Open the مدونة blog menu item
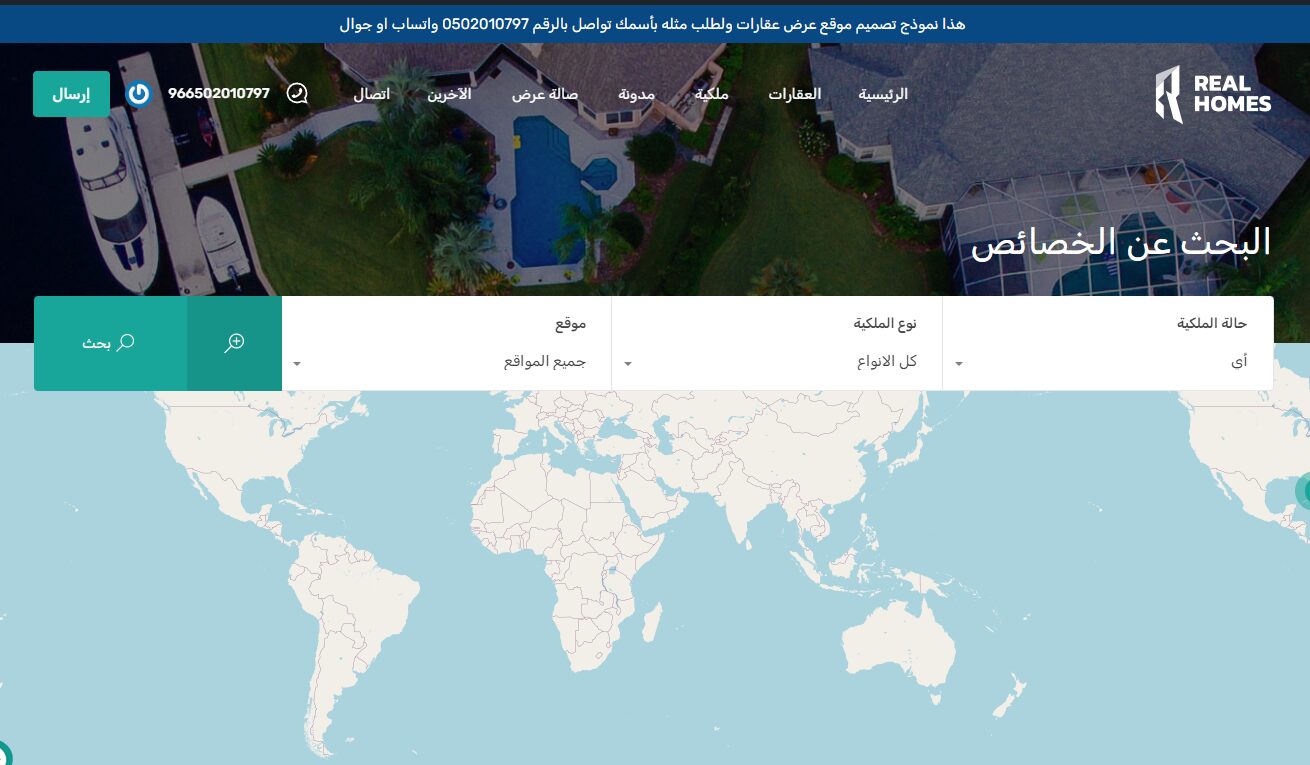This screenshot has height=765, width=1310. (x=636, y=95)
